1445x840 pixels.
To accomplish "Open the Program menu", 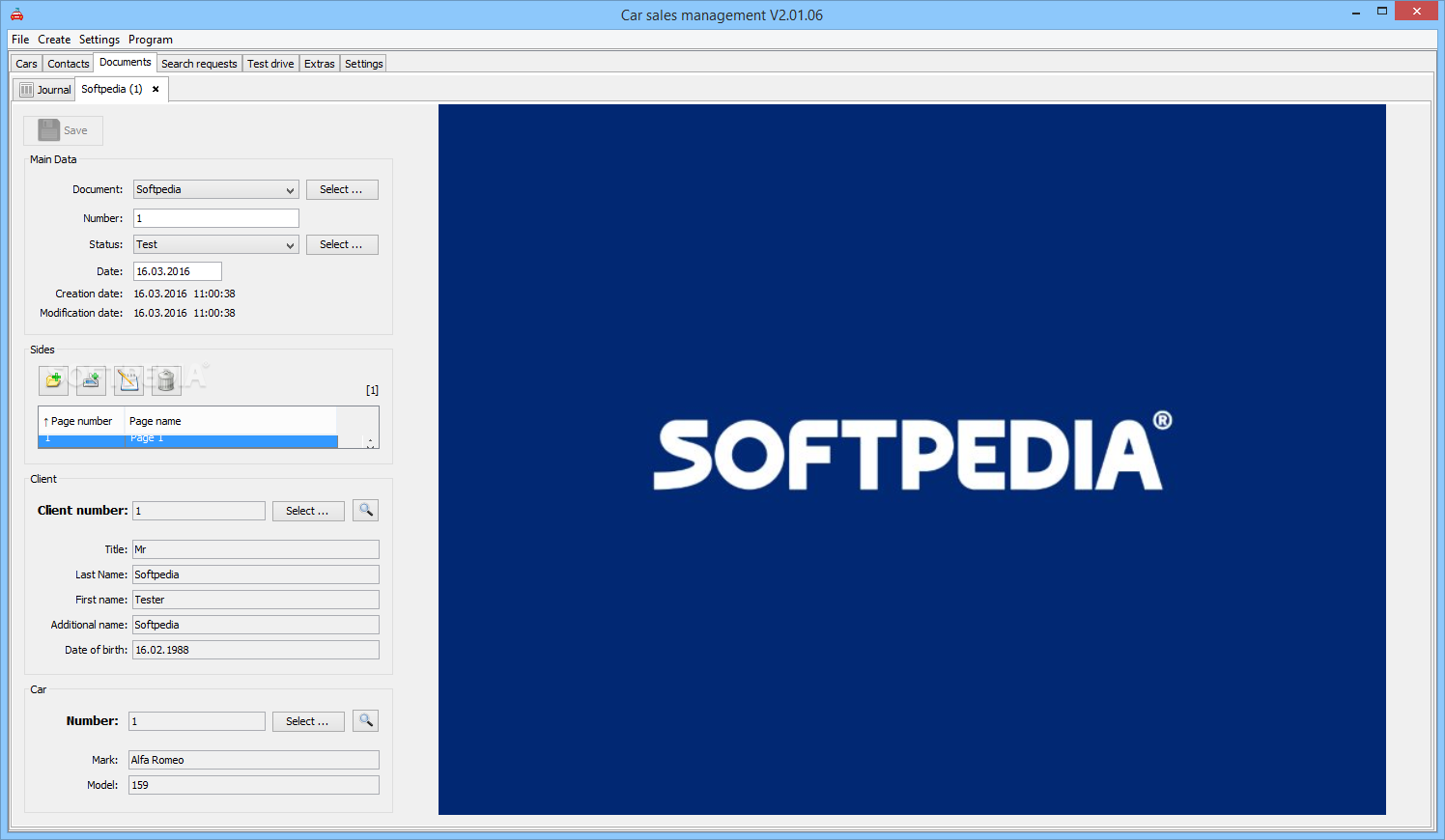I will point(151,40).
